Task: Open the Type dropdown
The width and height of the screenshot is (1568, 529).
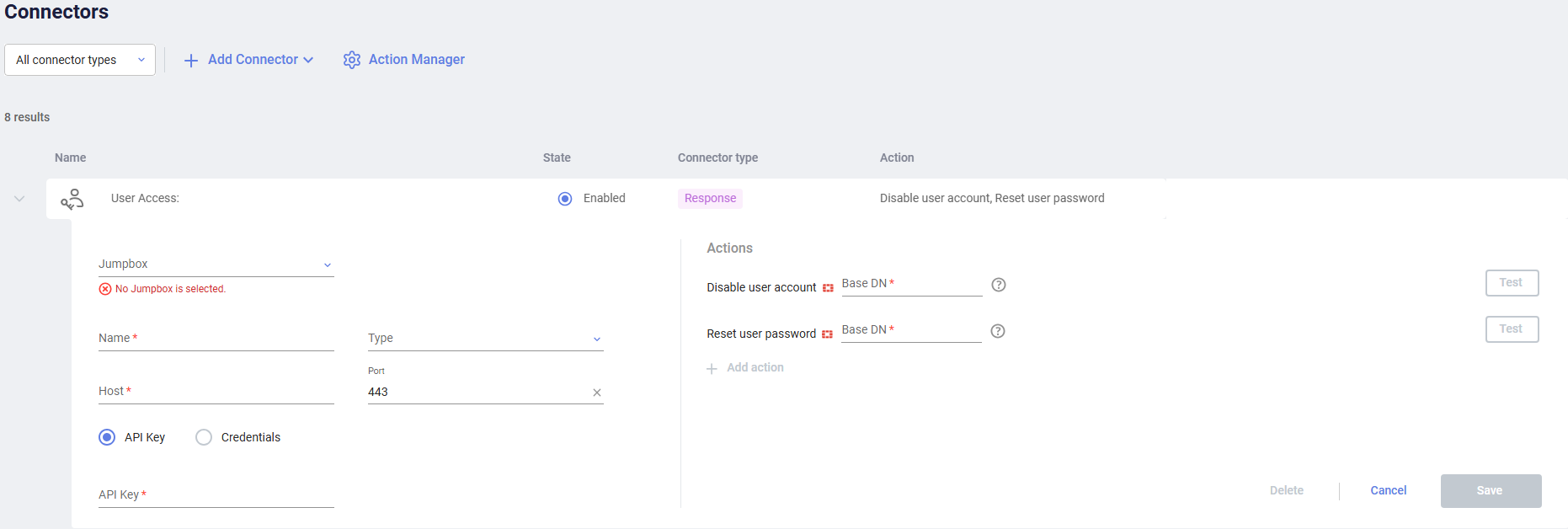Action: [x=485, y=339]
